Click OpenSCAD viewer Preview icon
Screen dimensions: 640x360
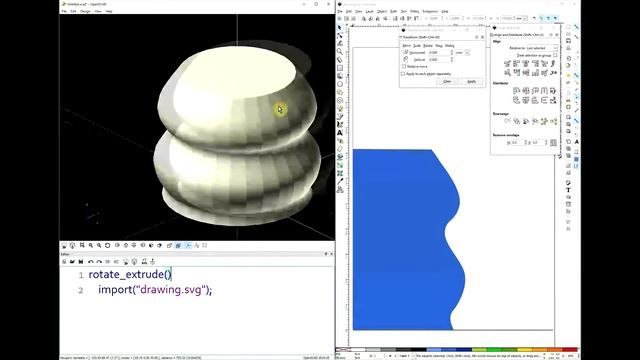(x=64, y=245)
